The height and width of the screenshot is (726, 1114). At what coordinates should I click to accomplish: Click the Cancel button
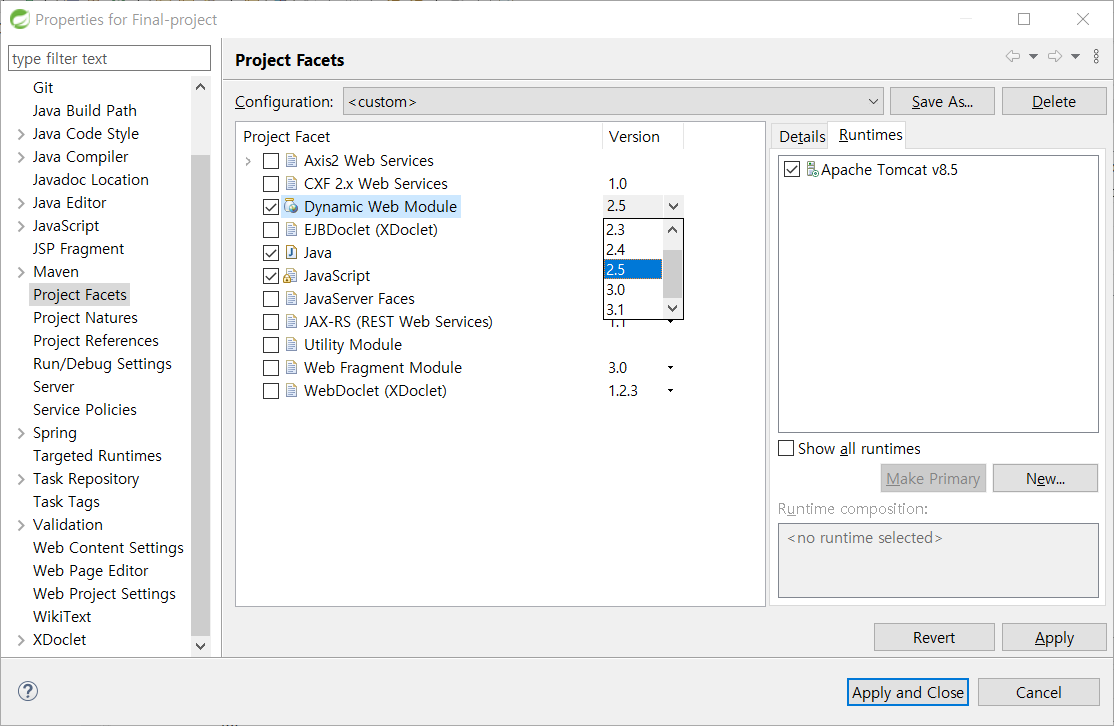click(x=1038, y=692)
